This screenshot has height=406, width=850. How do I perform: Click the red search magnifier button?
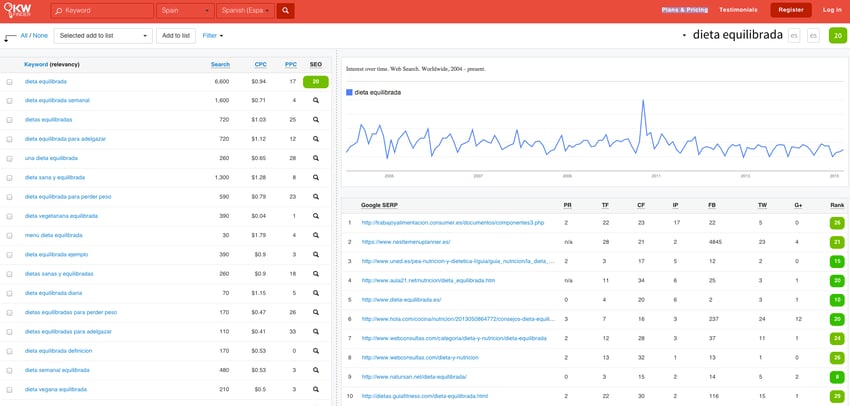point(285,10)
